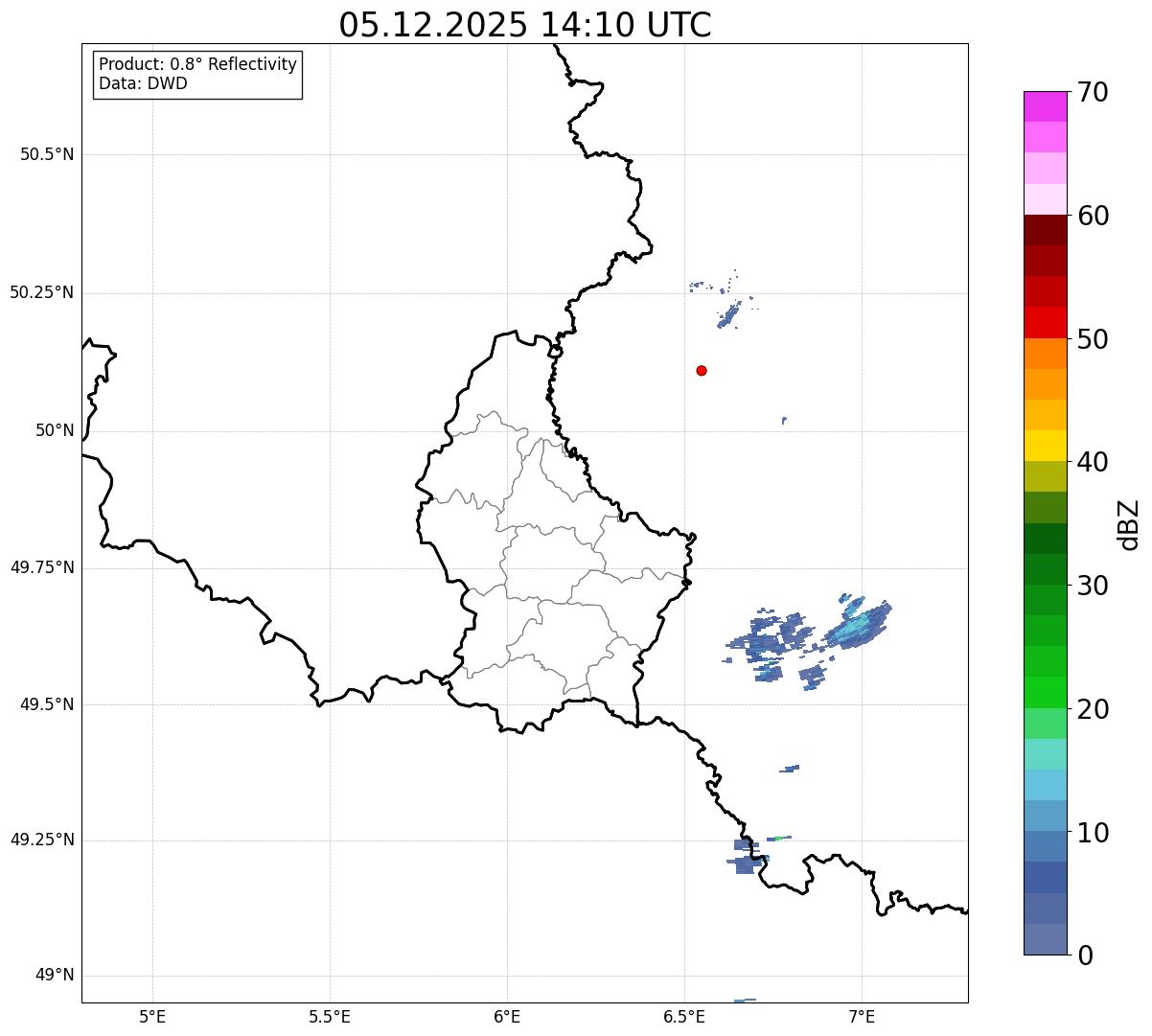
Task: Click the colorbar label 10
Action: tap(1093, 833)
